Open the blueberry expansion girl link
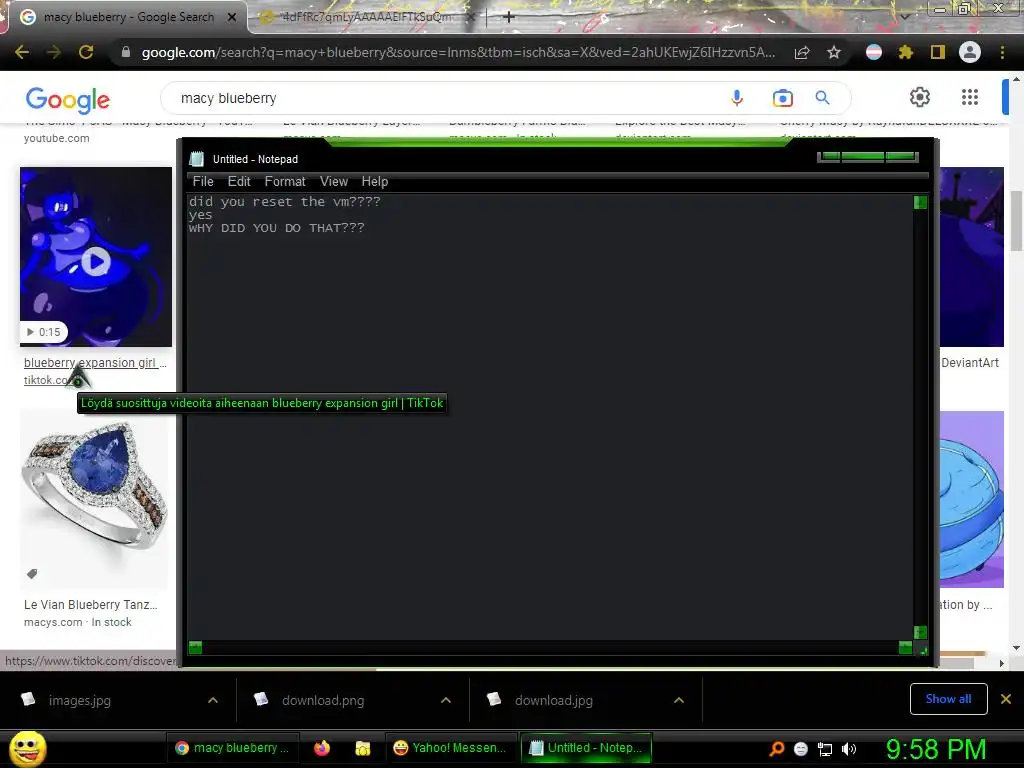Viewport: 1024px width, 768px height. tap(95, 363)
